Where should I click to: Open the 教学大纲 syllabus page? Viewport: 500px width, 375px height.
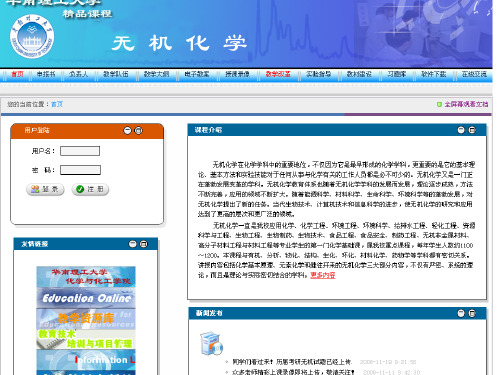(x=156, y=74)
